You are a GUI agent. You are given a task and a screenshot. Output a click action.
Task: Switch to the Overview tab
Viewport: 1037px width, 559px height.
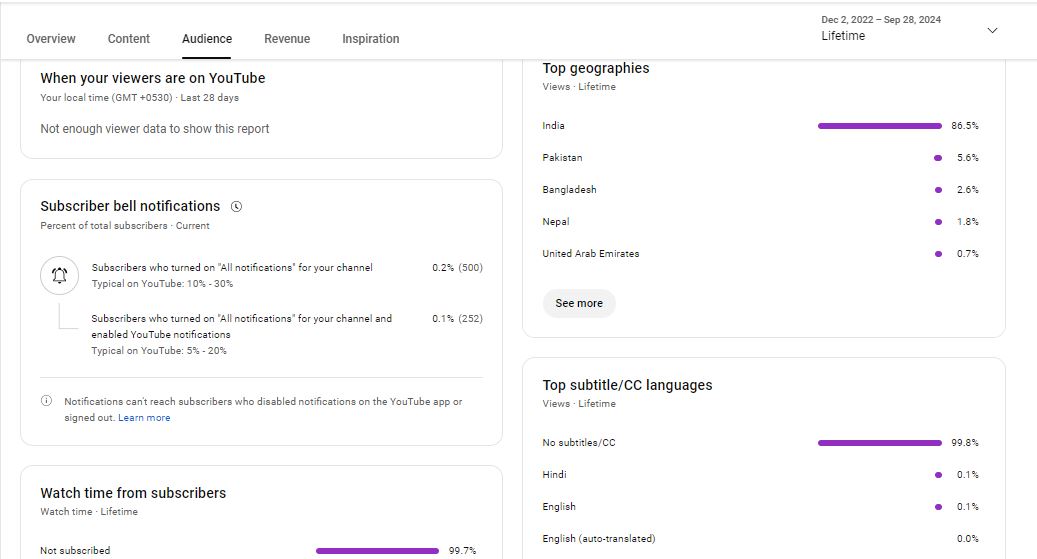51,39
